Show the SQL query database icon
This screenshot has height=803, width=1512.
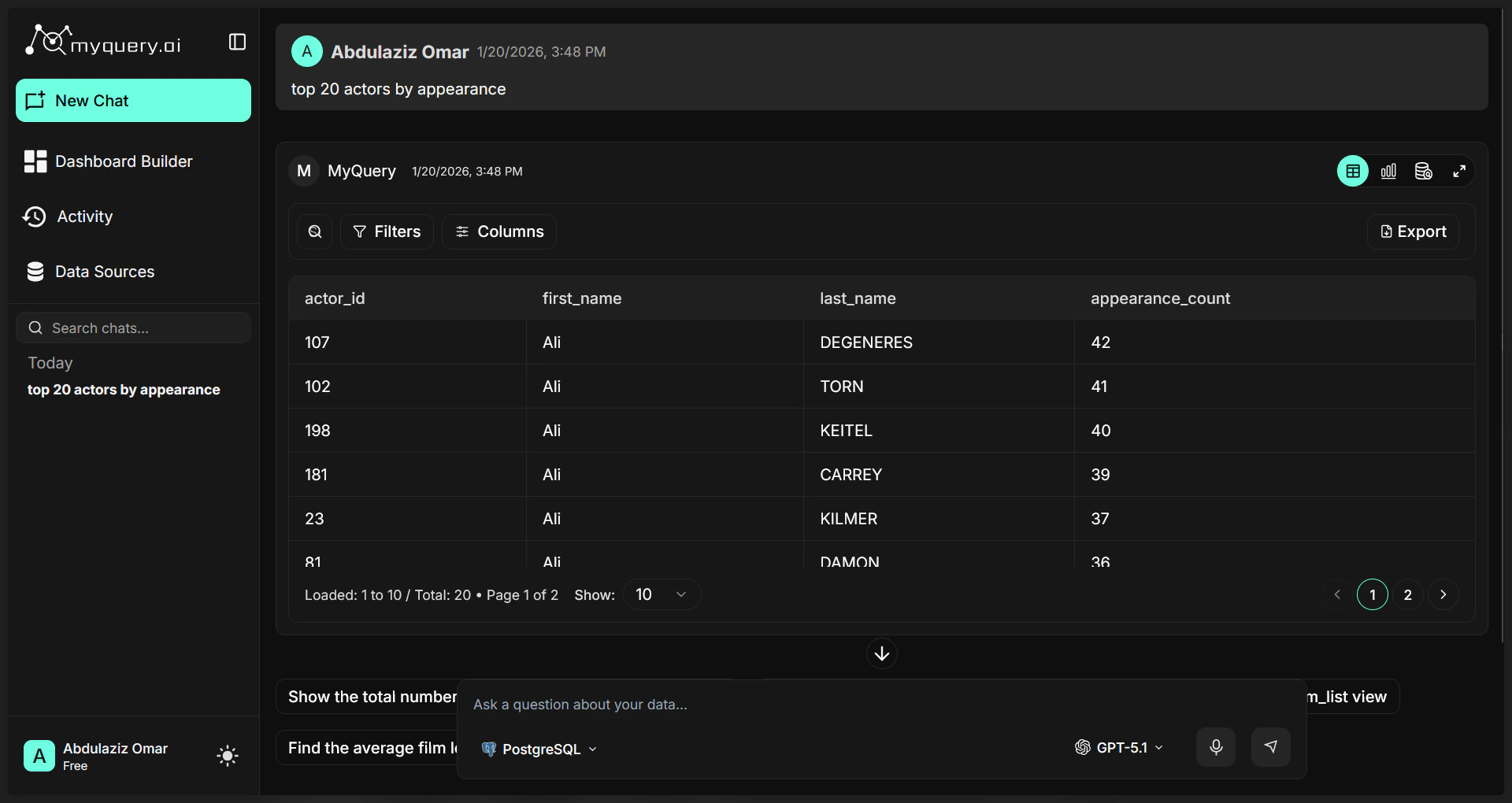coord(1423,171)
